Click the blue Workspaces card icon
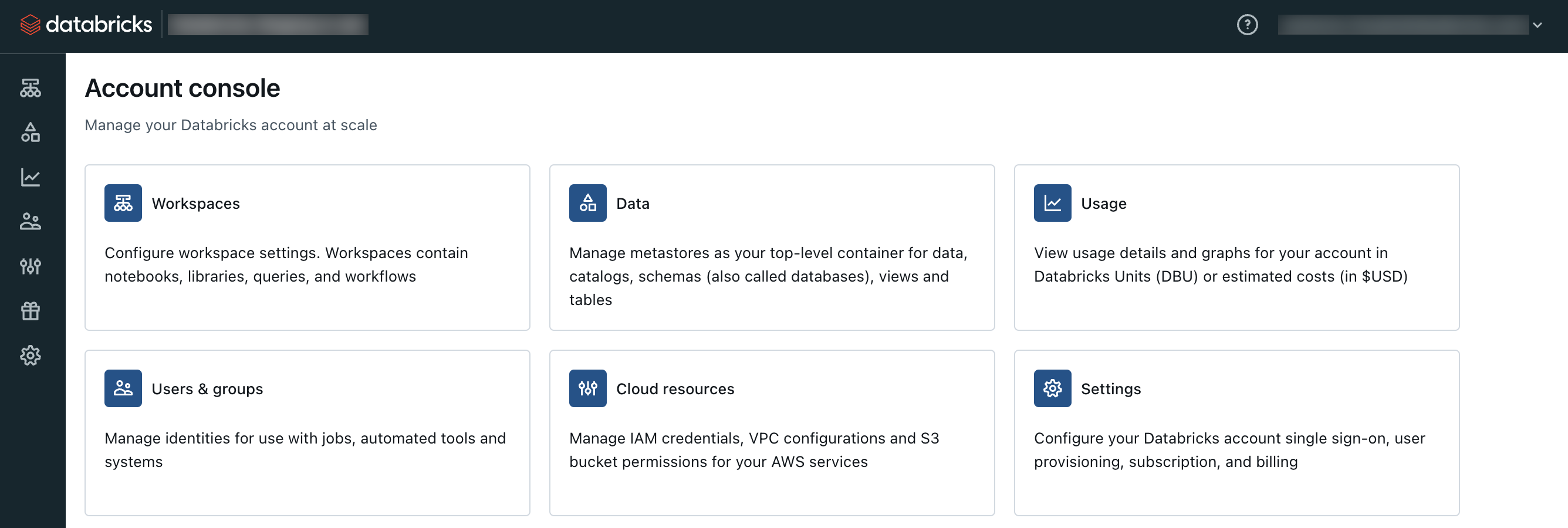The width and height of the screenshot is (1568, 528). [x=123, y=203]
